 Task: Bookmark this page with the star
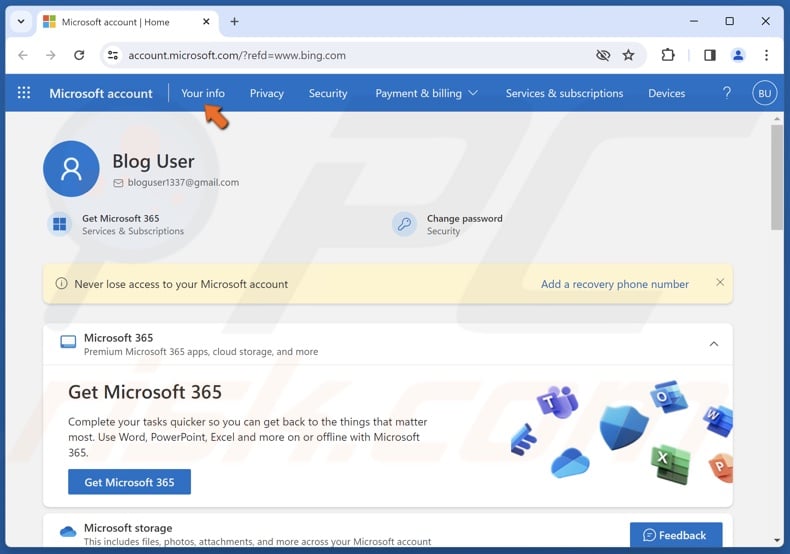(x=628, y=55)
